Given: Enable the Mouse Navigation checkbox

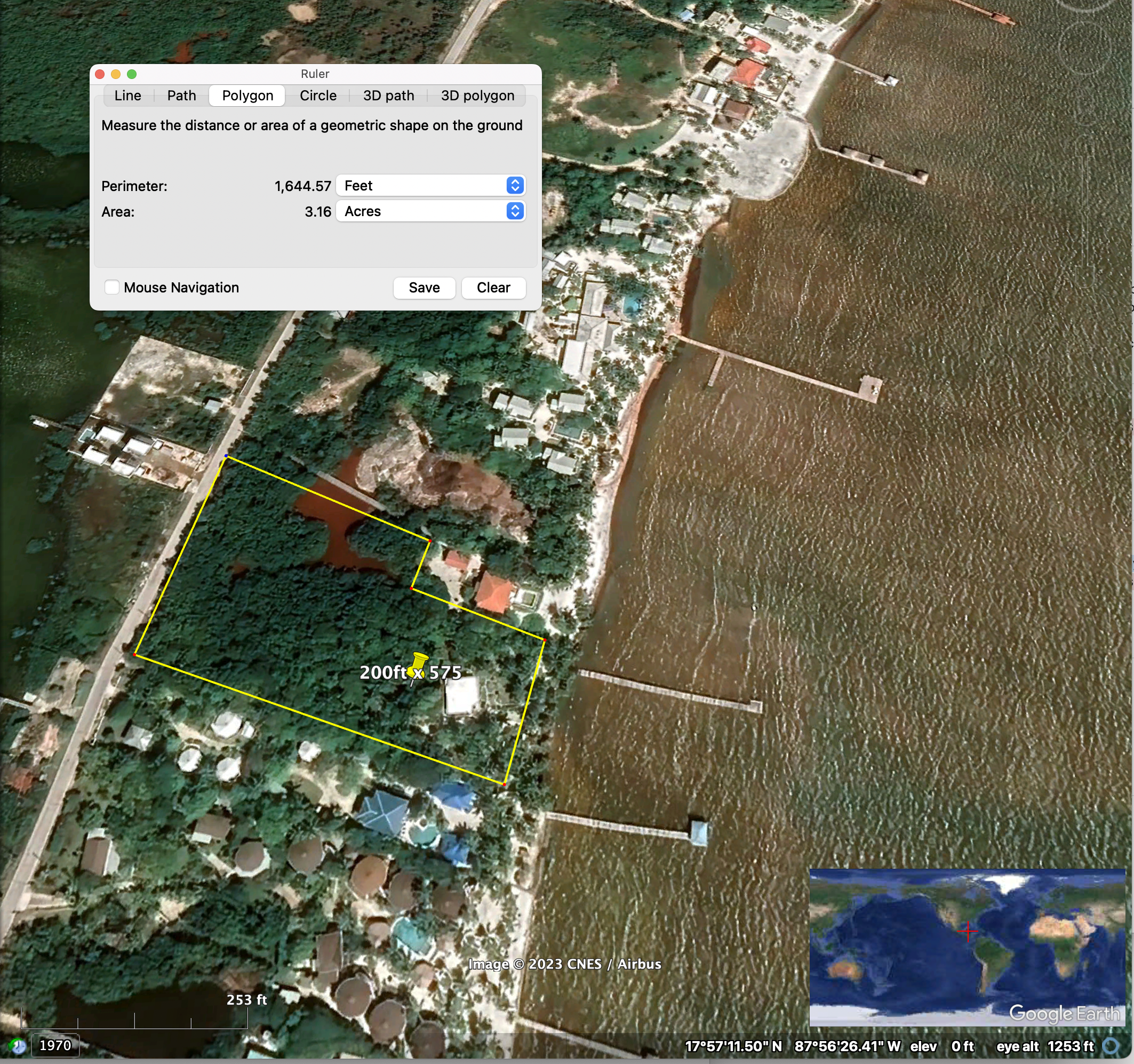Looking at the screenshot, I should [112, 287].
